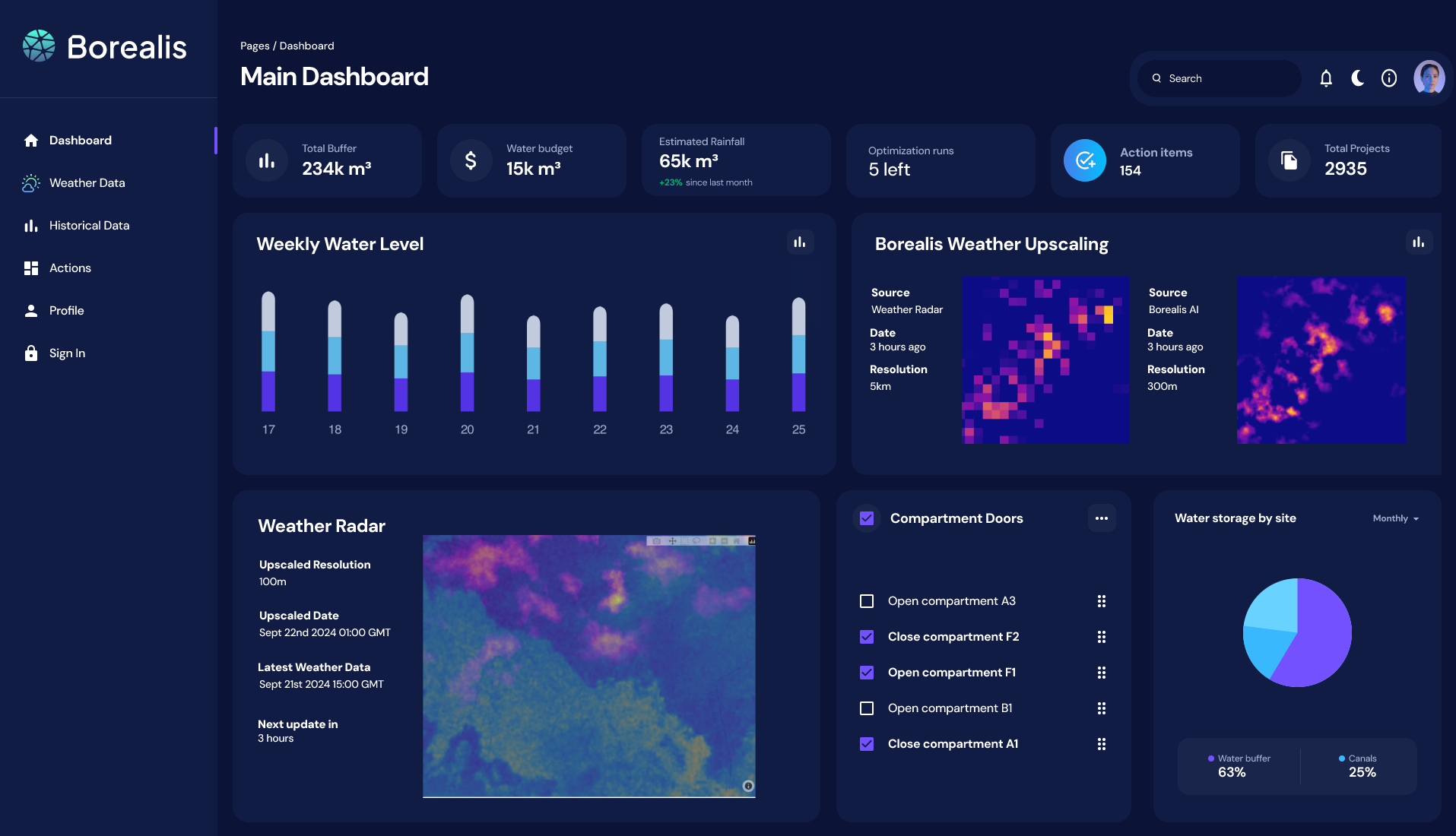Uncheck Close compartment A1 checkbox
1456x836 pixels.
click(867, 744)
